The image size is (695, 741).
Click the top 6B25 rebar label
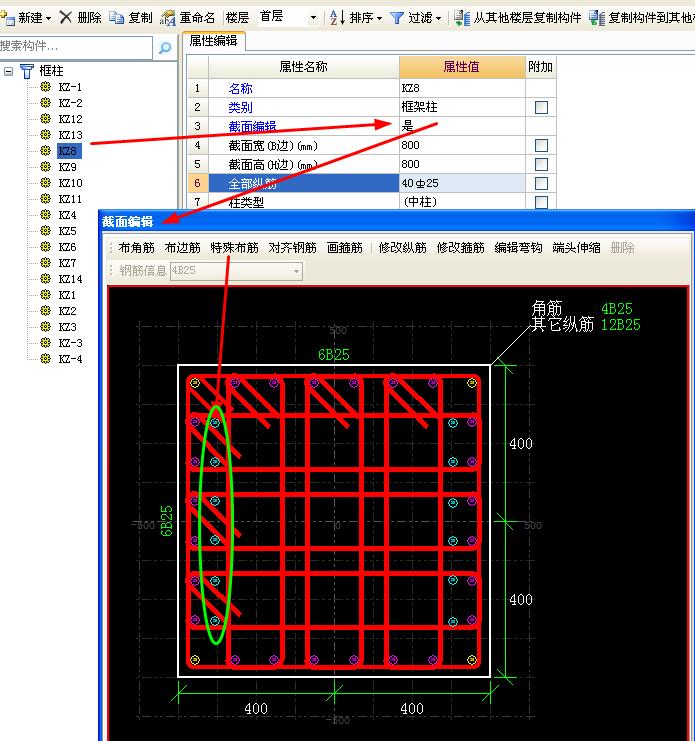coord(334,354)
